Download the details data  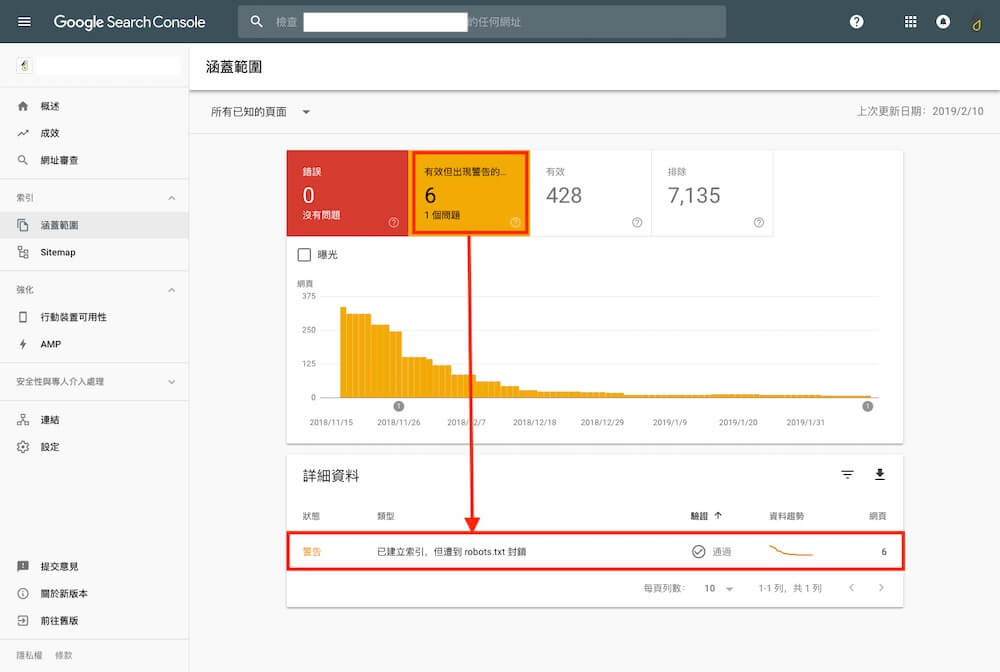(x=880, y=475)
